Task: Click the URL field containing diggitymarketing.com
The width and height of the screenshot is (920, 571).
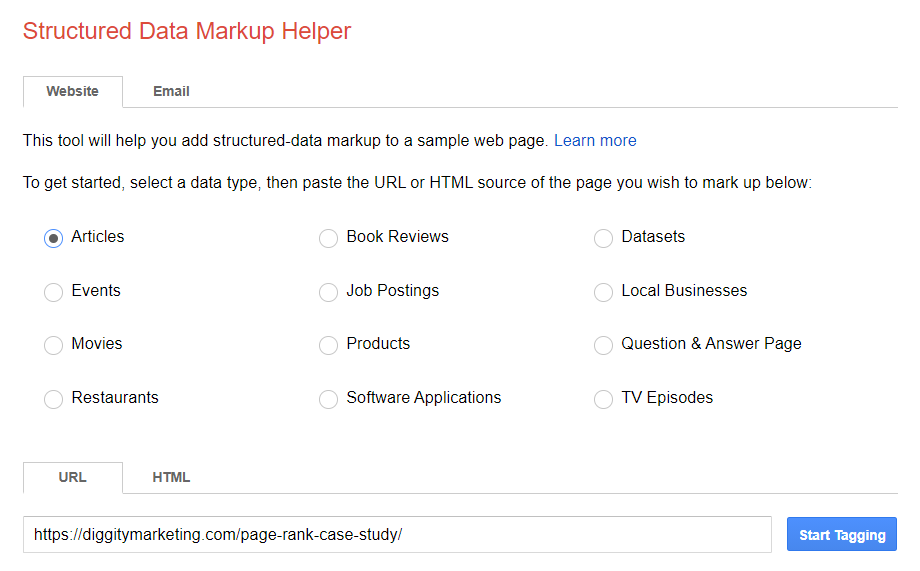Action: (x=397, y=534)
